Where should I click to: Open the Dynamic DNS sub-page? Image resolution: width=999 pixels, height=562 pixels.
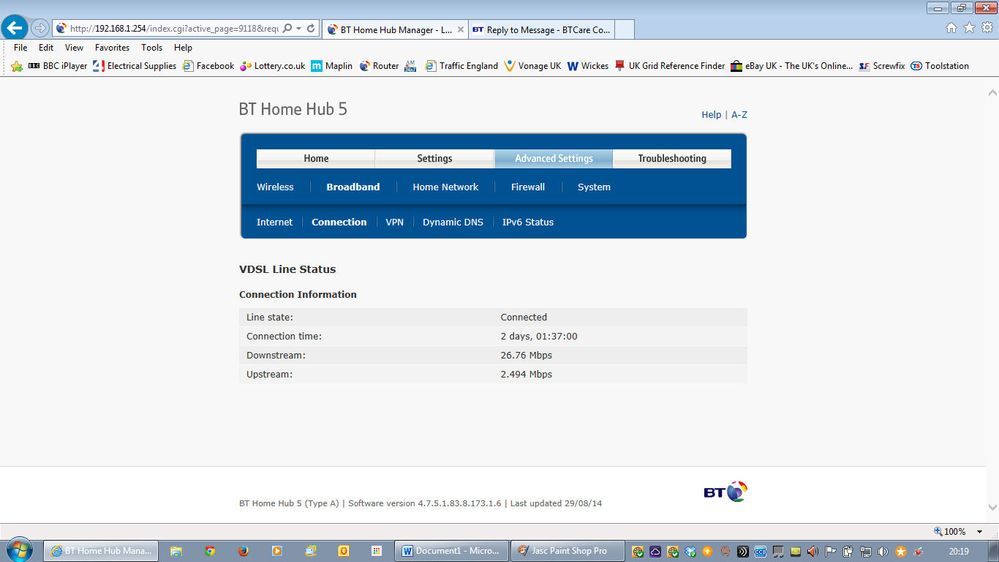click(x=453, y=222)
